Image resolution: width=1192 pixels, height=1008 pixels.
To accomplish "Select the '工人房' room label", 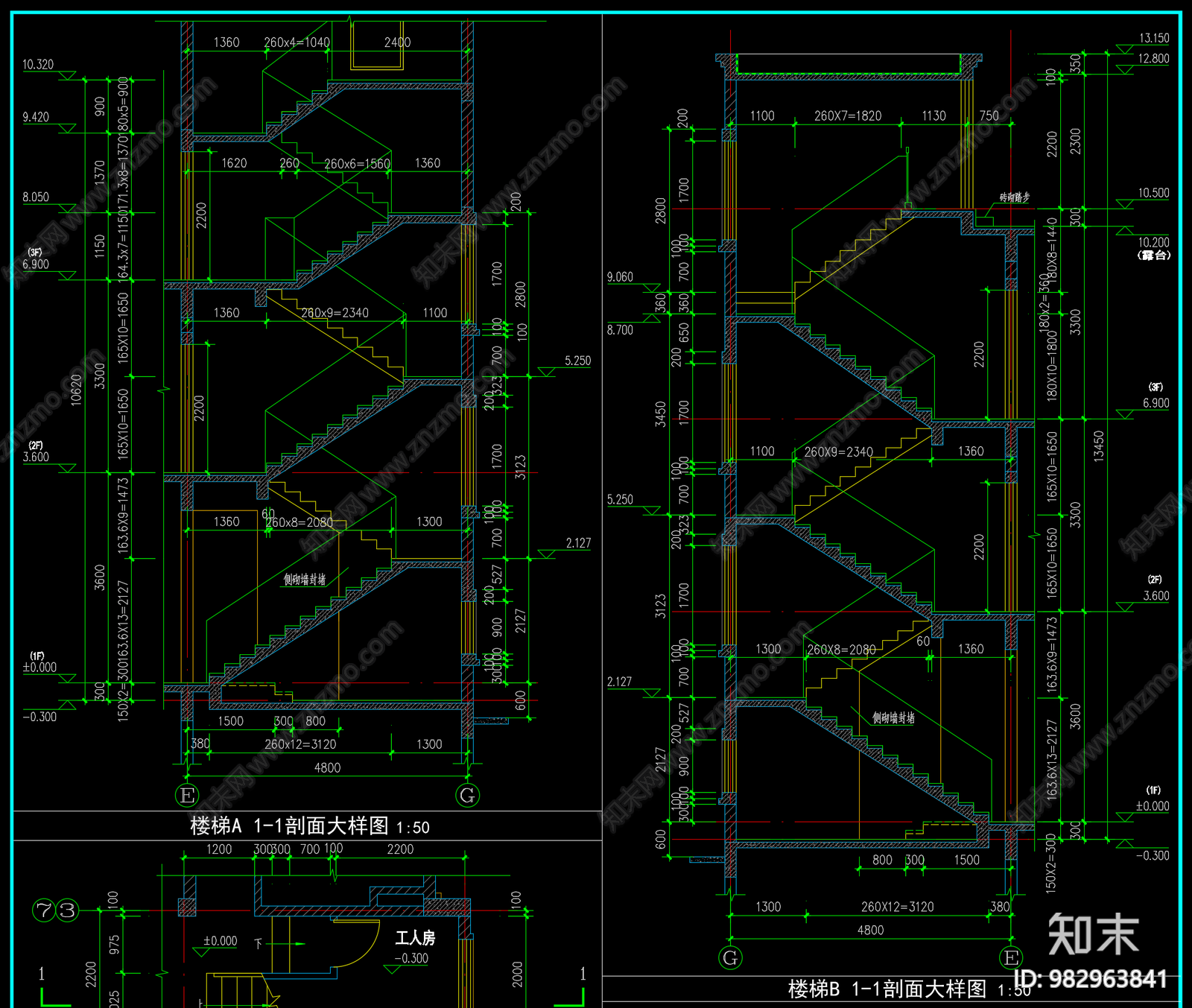I will 415,938.
